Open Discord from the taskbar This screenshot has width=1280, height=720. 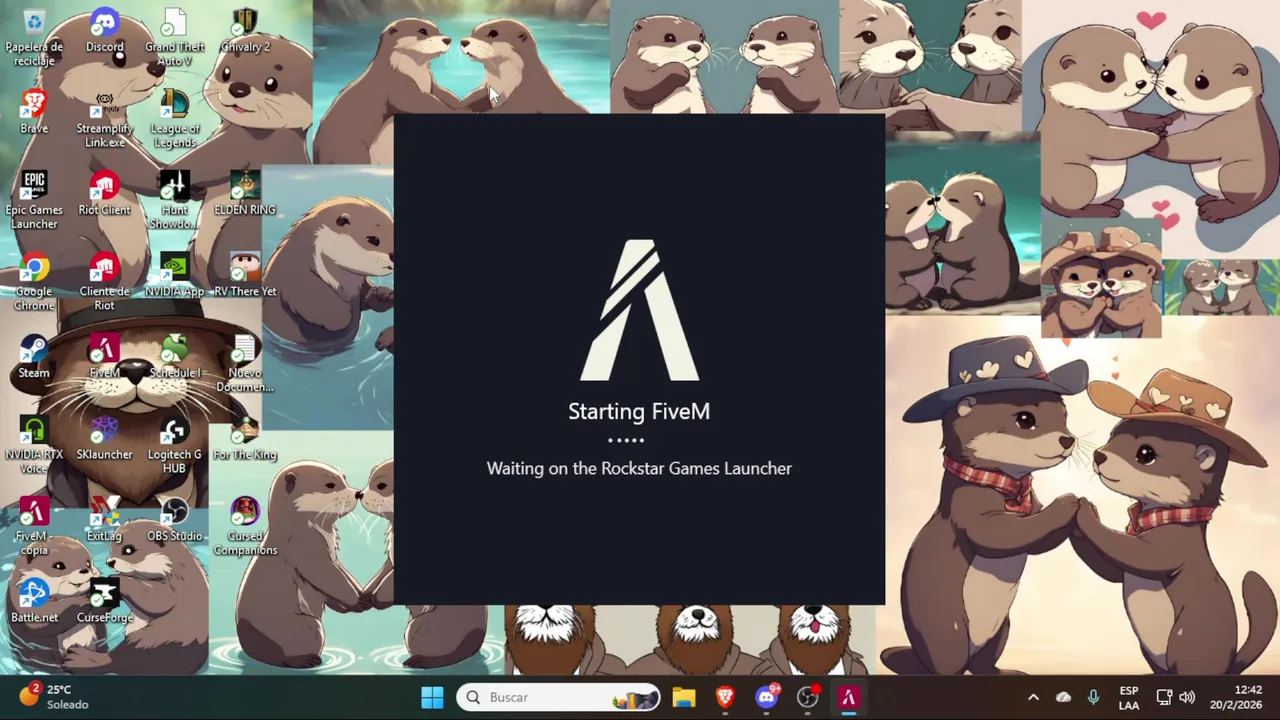(767, 697)
